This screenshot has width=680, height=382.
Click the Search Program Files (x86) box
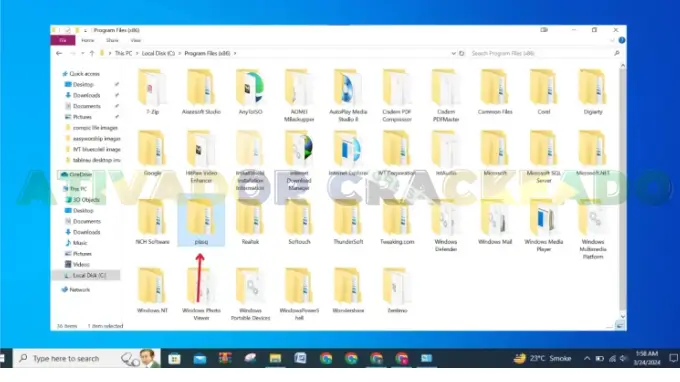[545, 53]
